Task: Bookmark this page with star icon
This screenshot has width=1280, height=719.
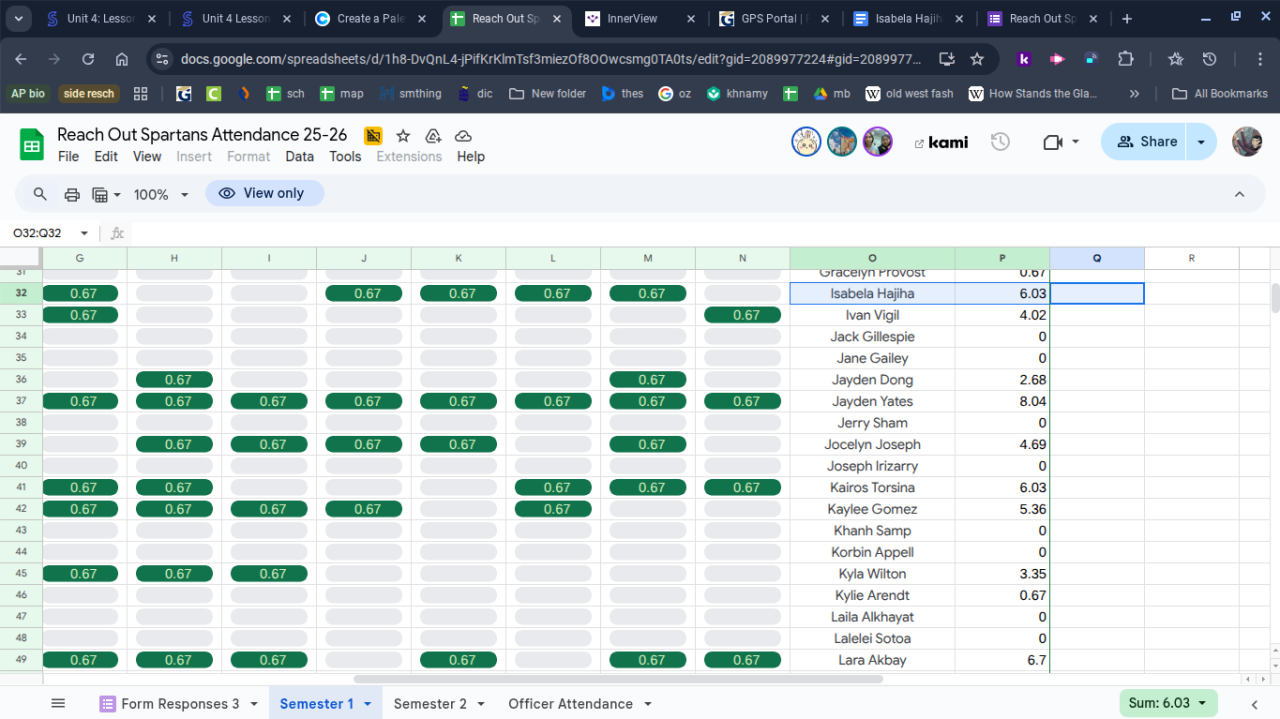Action: (x=977, y=59)
